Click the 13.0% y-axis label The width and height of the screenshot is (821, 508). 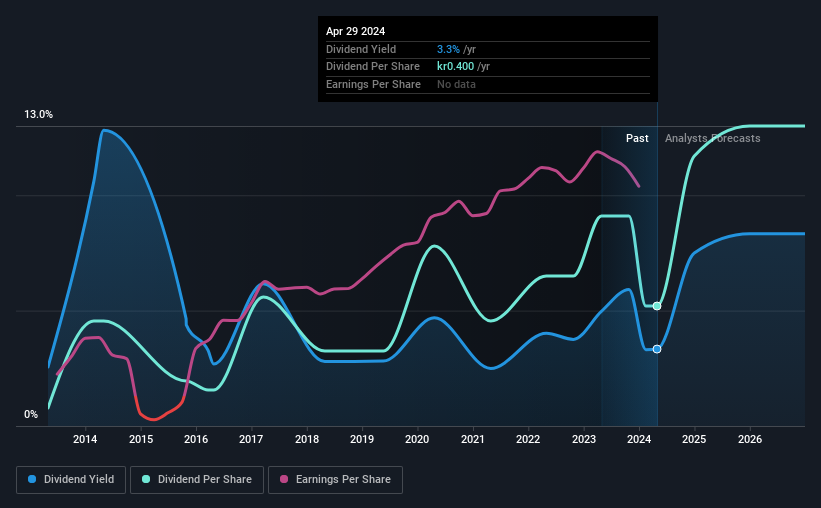click(x=38, y=115)
